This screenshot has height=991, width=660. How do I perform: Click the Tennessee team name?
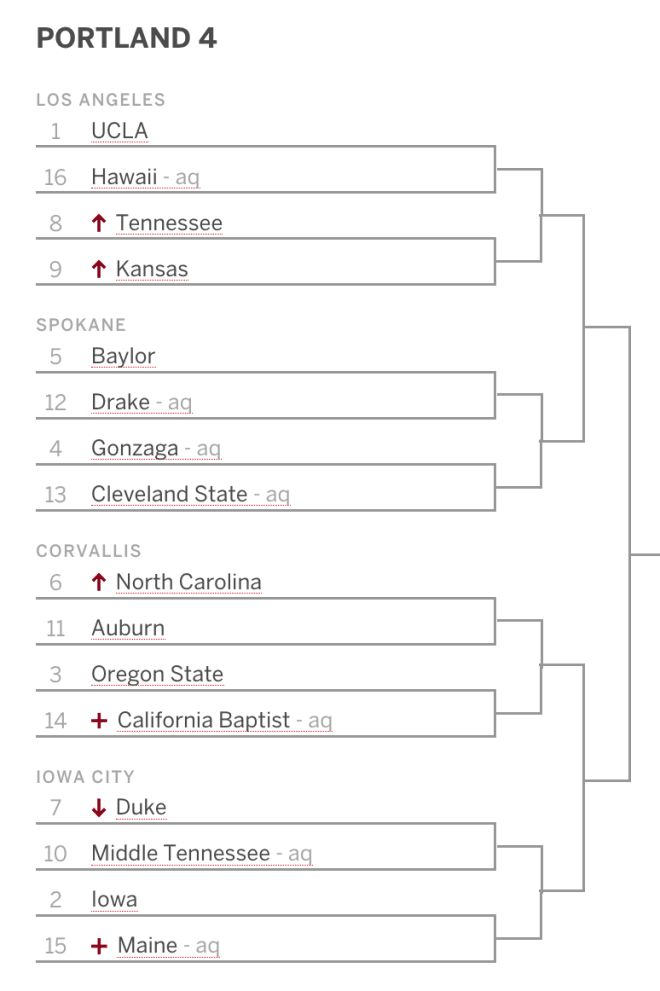169,223
